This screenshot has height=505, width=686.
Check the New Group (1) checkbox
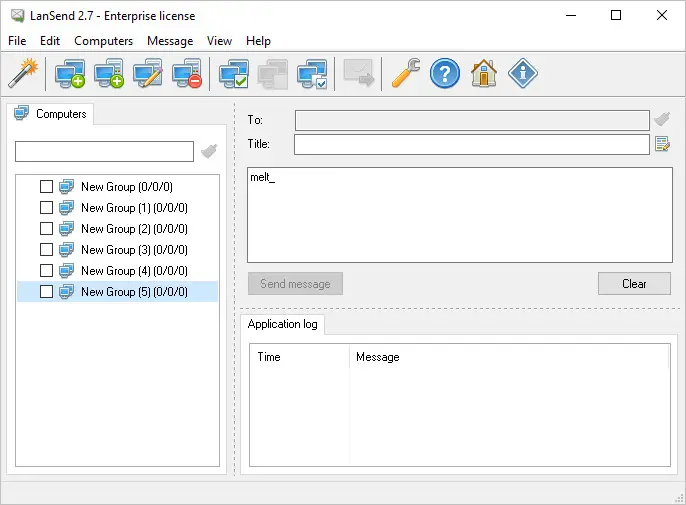pos(46,207)
